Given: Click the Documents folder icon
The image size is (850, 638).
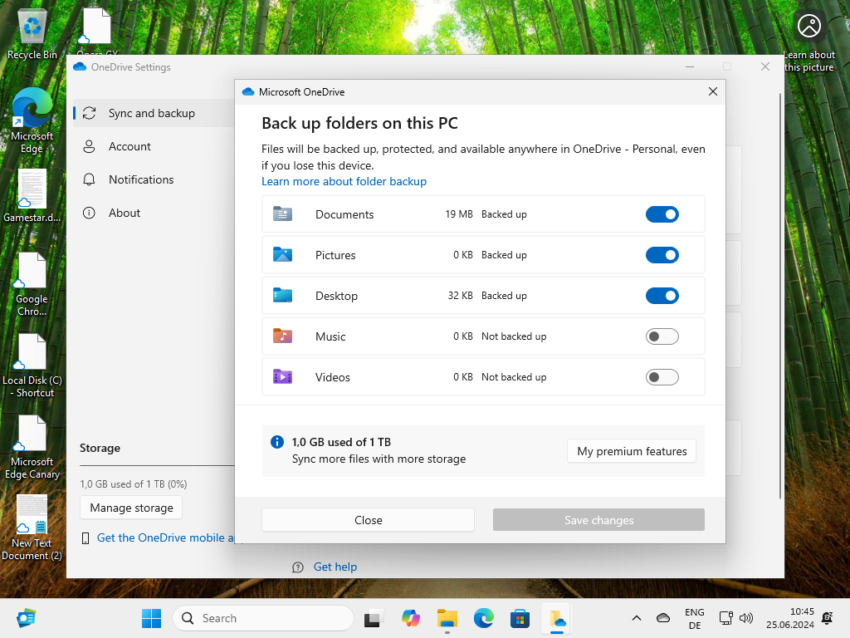Looking at the screenshot, I should point(284,214).
